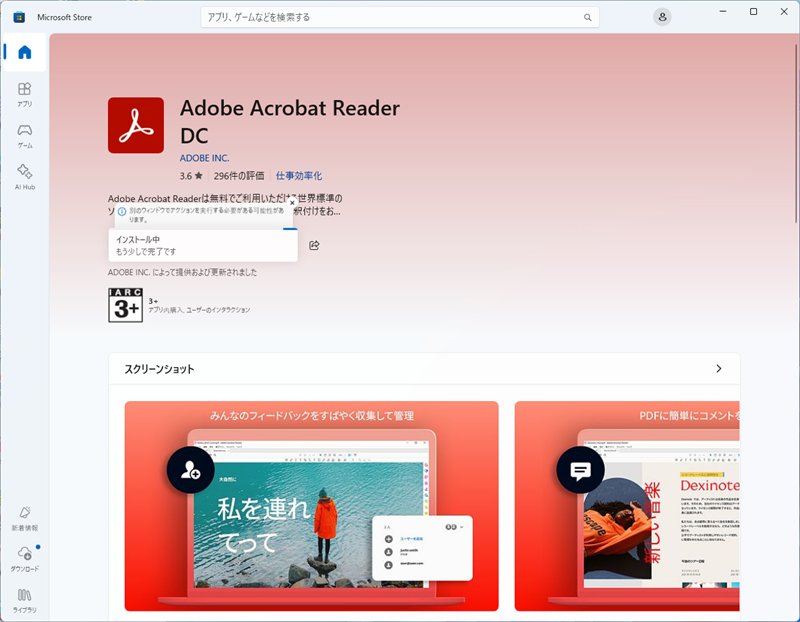
Task: Open the ADOBE INC. publisher link
Action: point(204,158)
